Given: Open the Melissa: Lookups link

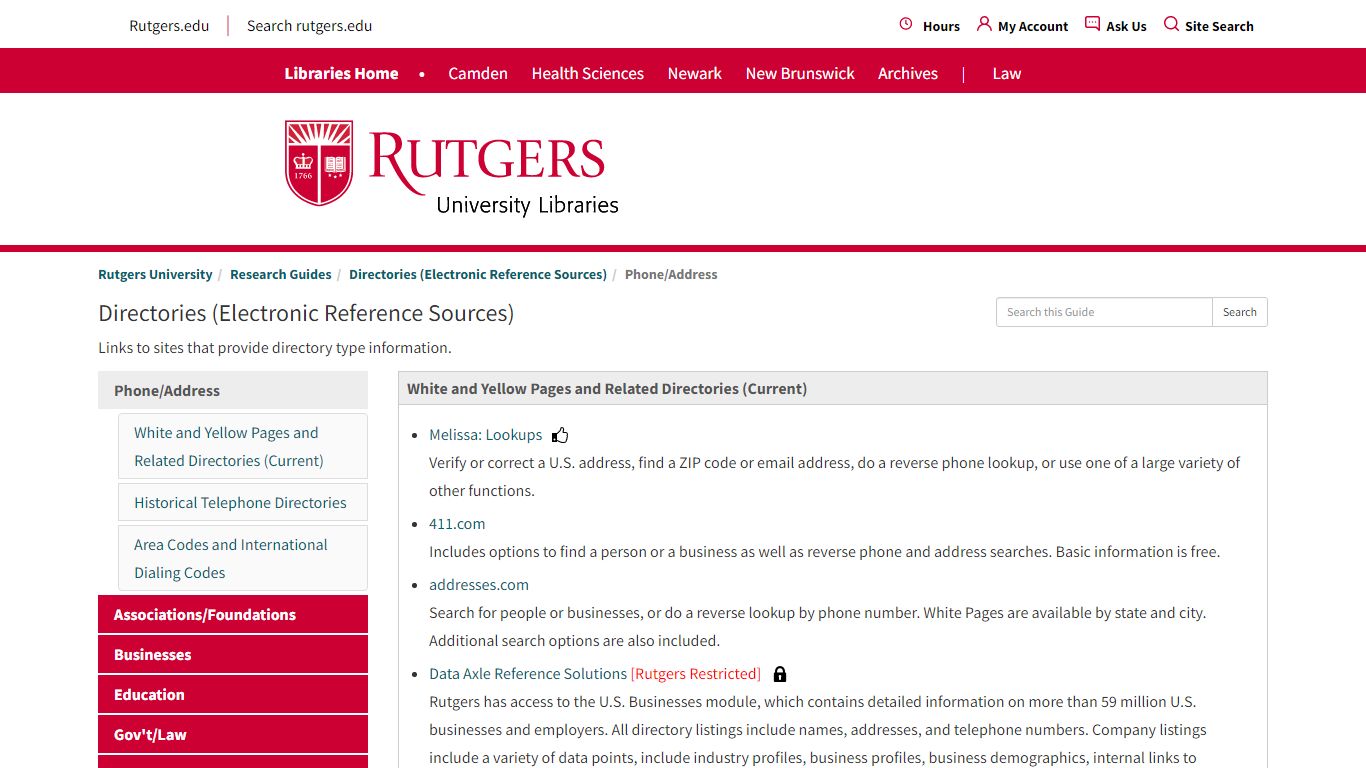Looking at the screenshot, I should (485, 435).
